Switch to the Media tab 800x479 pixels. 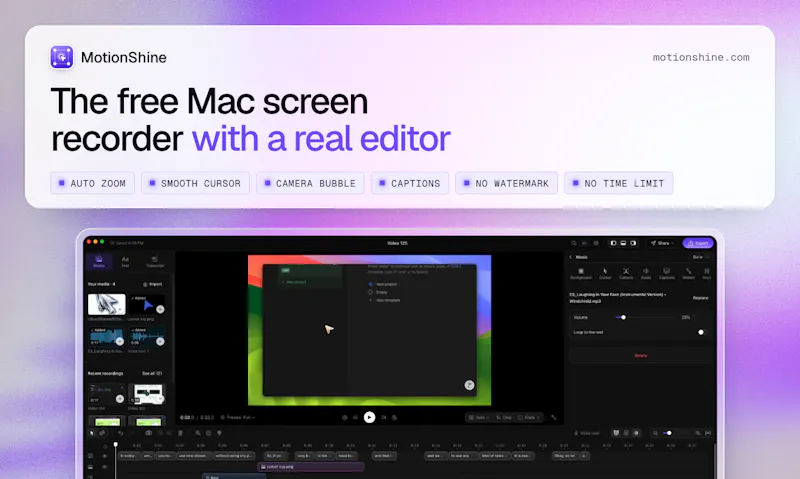(x=99, y=261)
